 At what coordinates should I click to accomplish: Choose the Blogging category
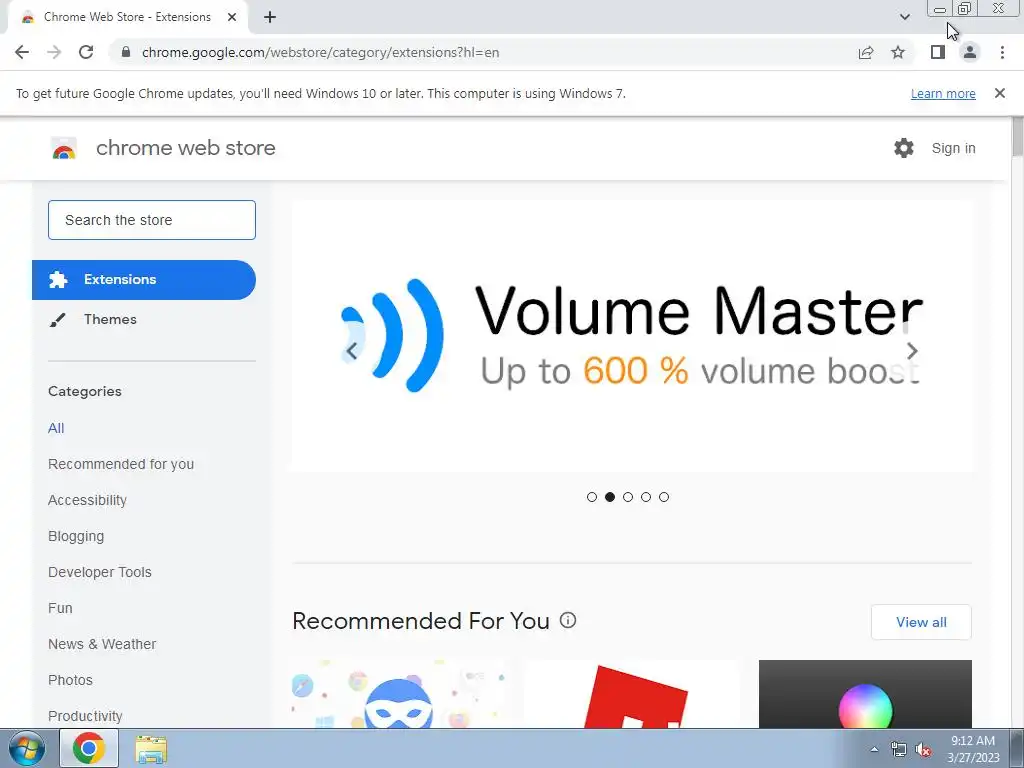(76, 536)
